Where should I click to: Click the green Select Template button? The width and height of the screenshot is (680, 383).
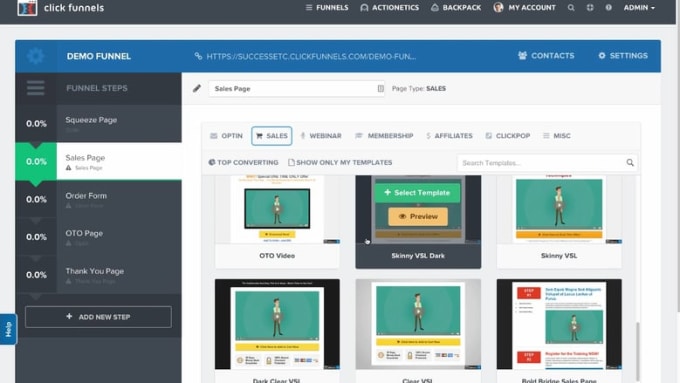tap(417, 193)
